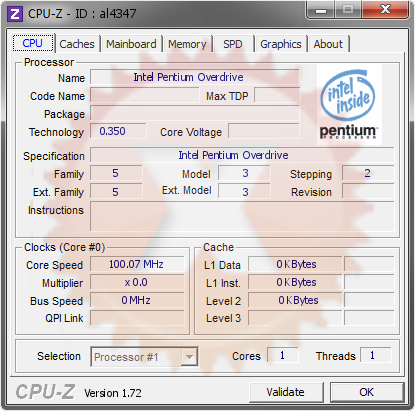Screen dimensions: 415x411
Task: Select the SPD tab
Action: point(233,44)
